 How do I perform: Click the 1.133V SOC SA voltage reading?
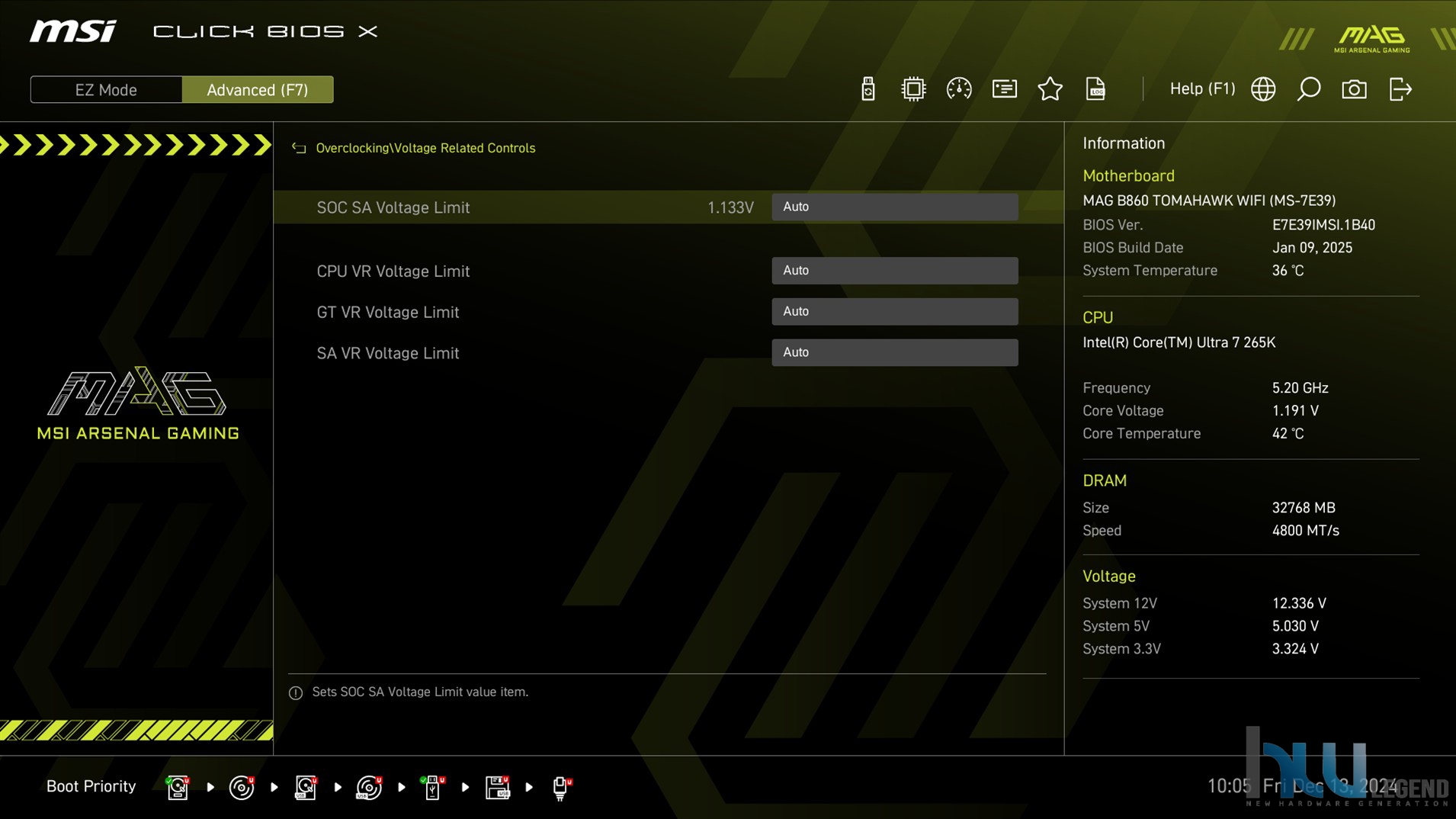coord(730,207)
